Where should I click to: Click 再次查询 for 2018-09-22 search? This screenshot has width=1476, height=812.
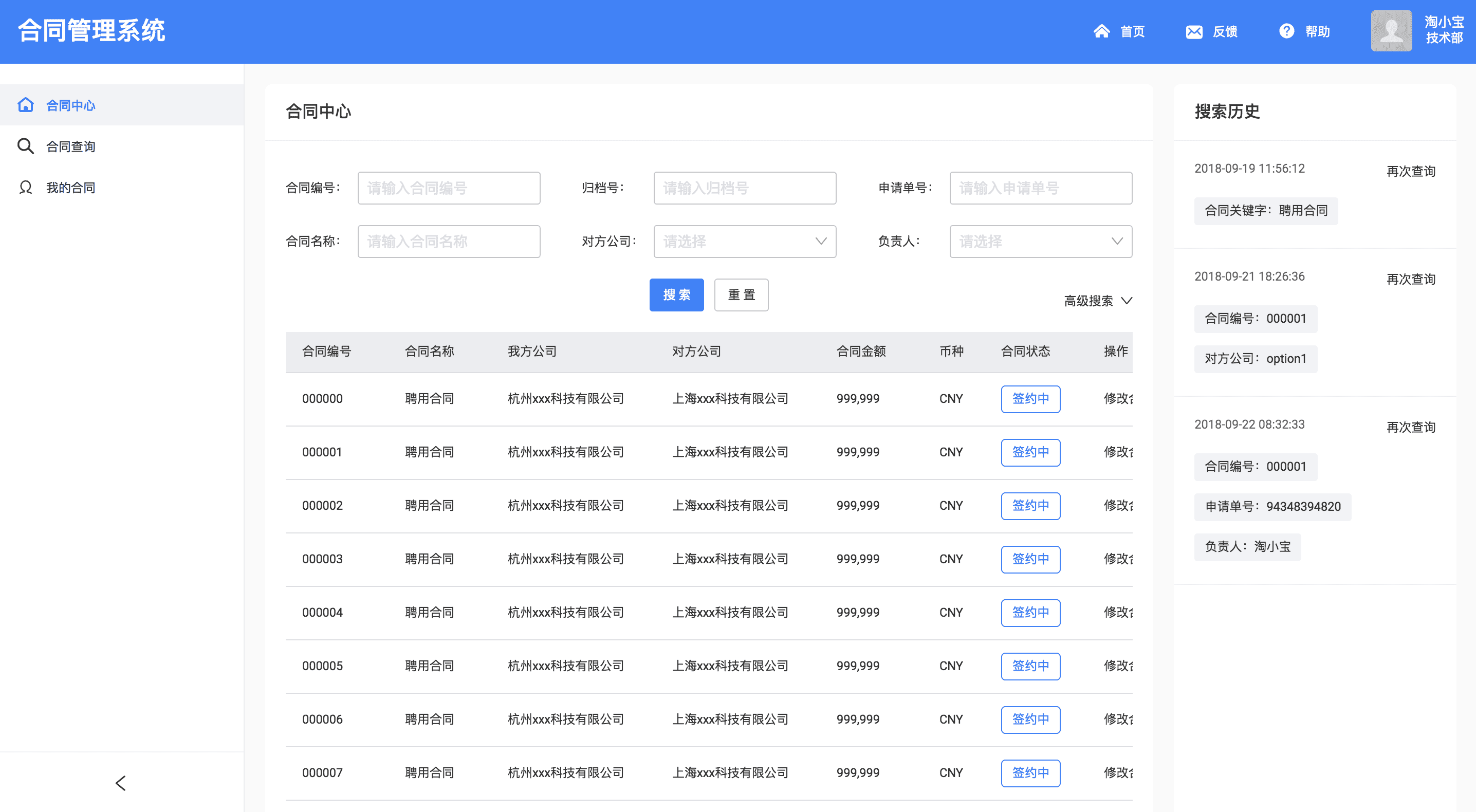1411,427
